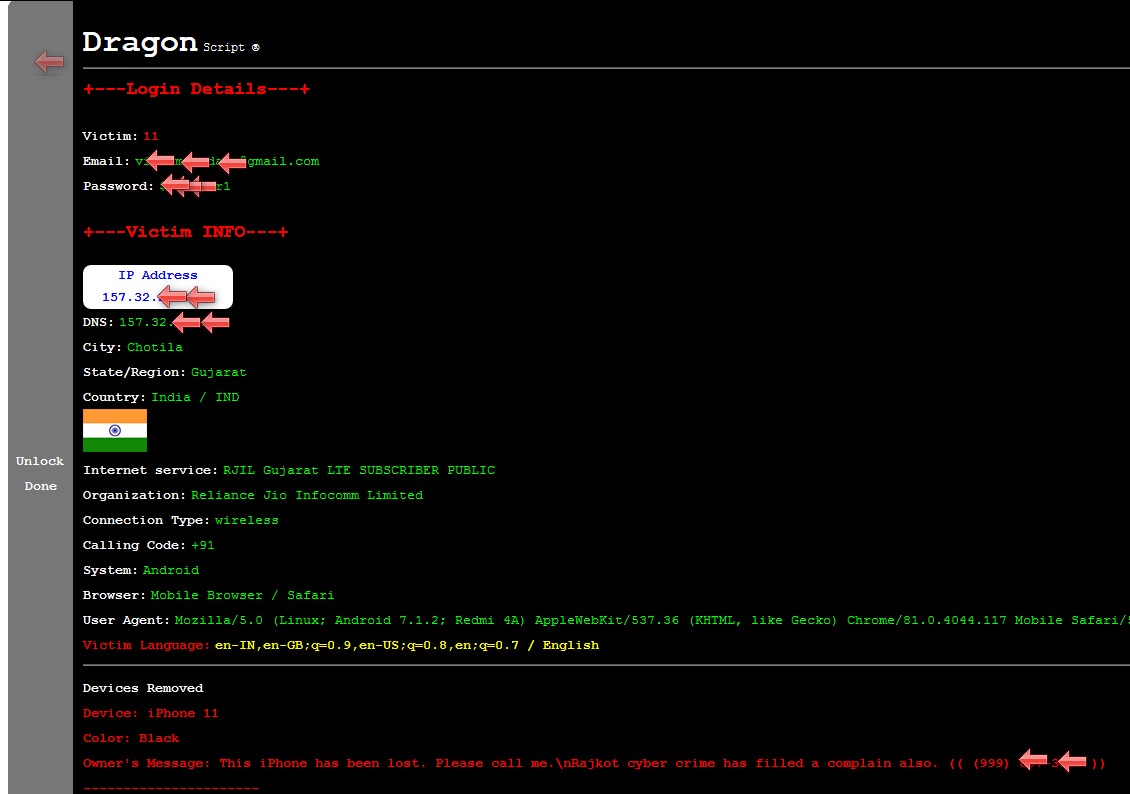Click the "+---Login Details---+" heading

pos(196,89)
